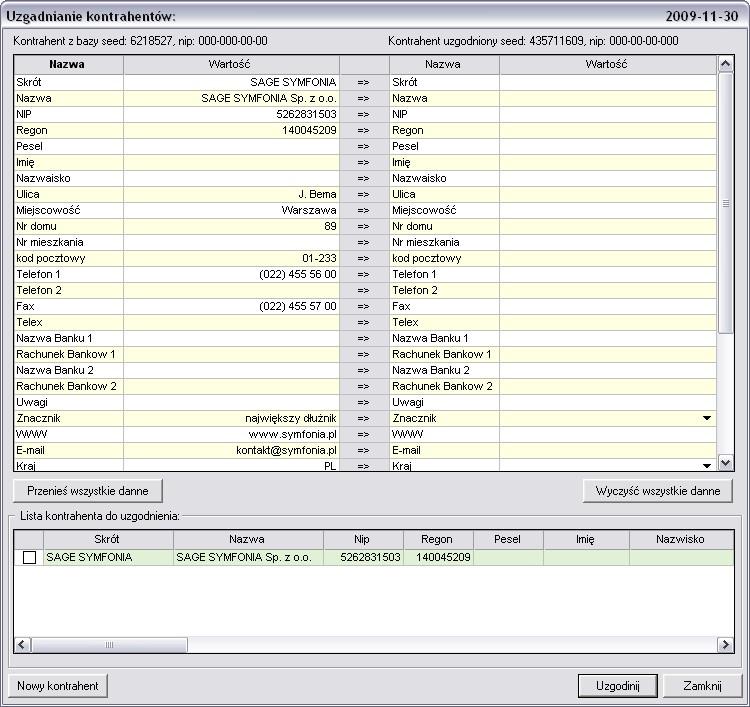Click the transfer arrow for Skrót row
This screenshot has height=707, width=750.
pos(364,82)
